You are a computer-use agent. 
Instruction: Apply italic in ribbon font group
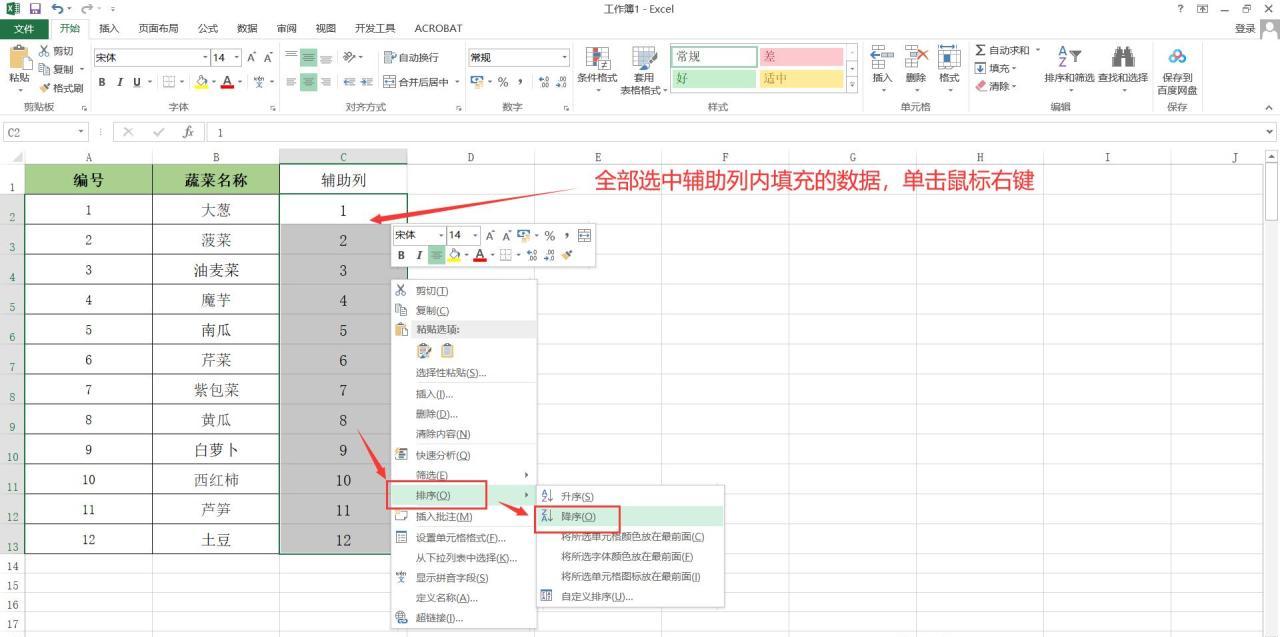pos(118,81)
